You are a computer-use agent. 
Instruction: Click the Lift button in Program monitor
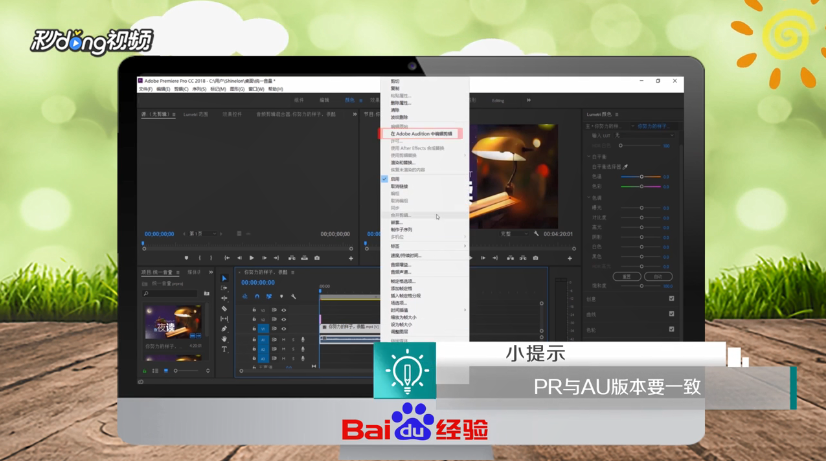[x=510, y=258]
